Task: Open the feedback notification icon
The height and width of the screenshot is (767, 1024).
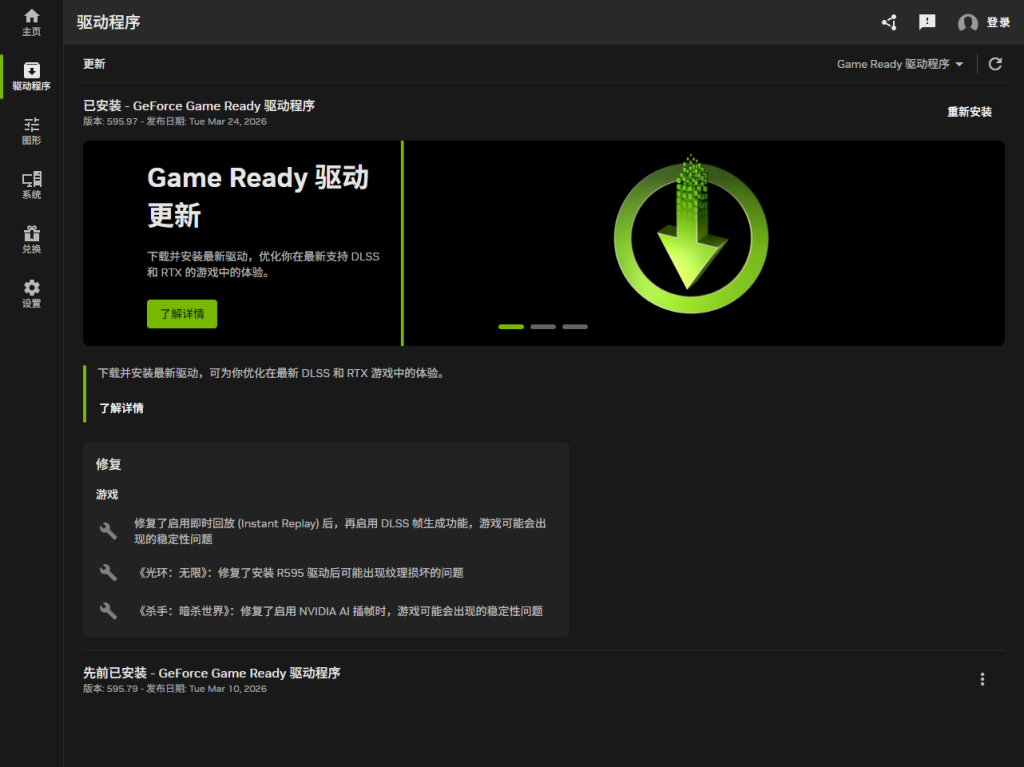Action: 927,22
